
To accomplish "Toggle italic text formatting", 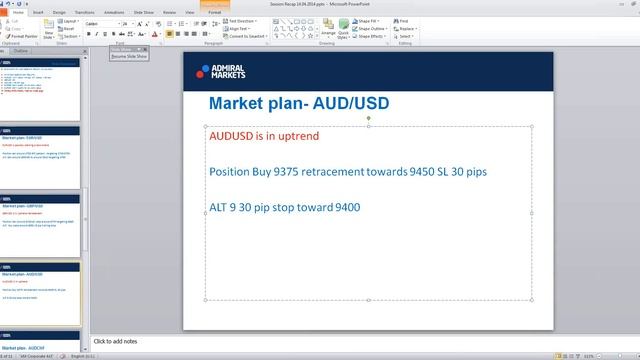I will tap(97, 34).
